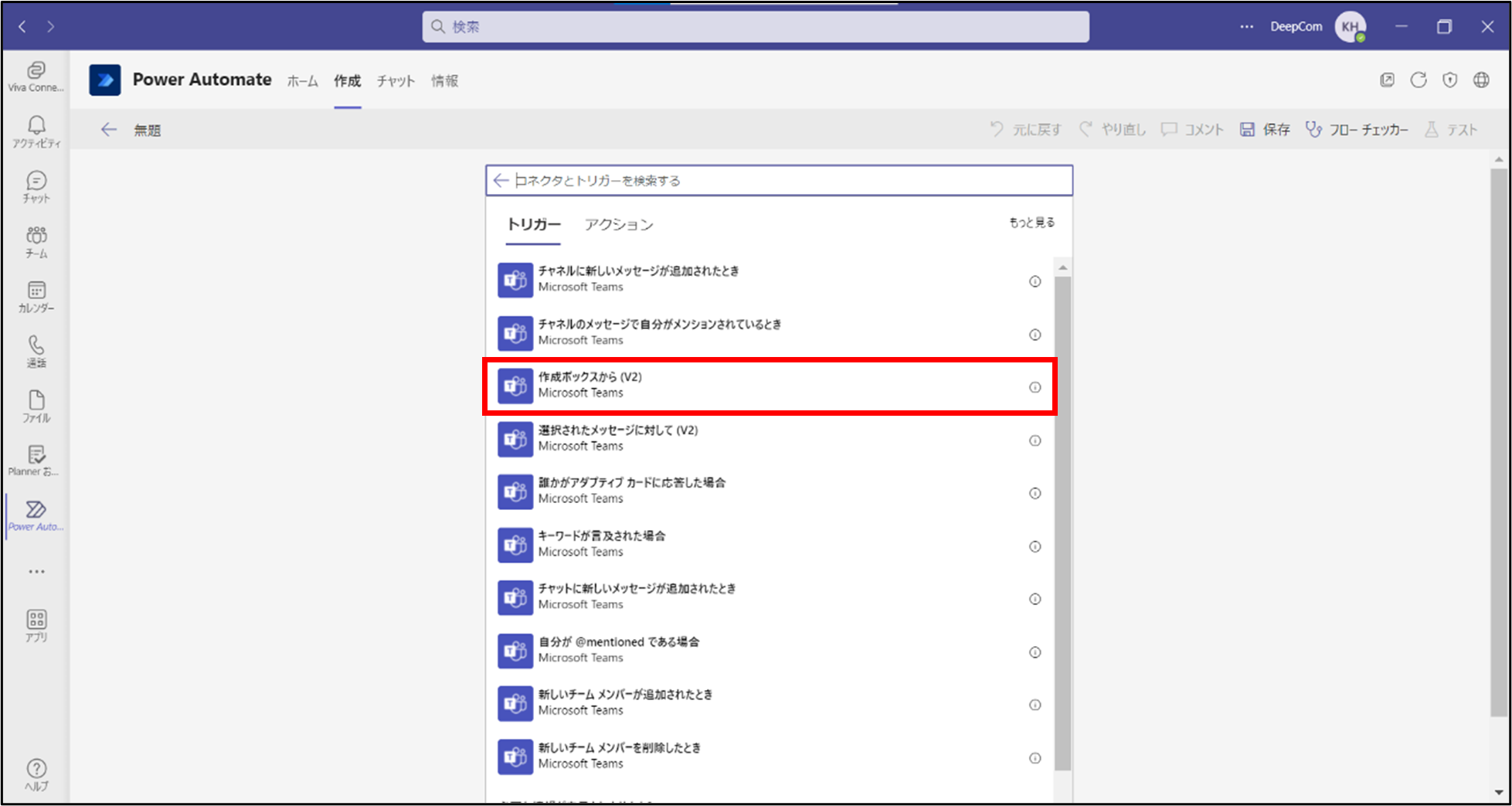Select 作成ボックスから (V2) trigger
This screenshot has height=806, width=1512.
point(770,385)
